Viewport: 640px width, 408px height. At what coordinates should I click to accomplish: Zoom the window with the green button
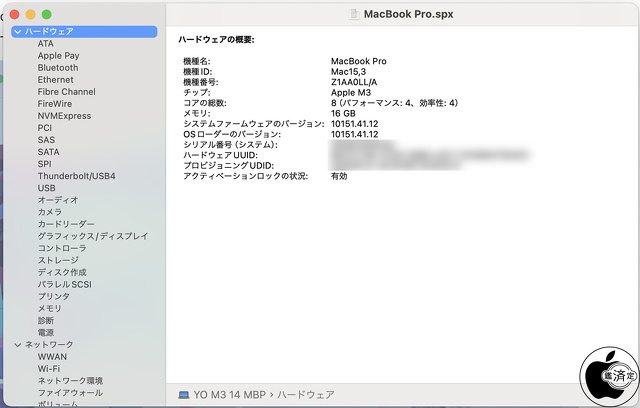pyautogui.click(x=47, y=15)
